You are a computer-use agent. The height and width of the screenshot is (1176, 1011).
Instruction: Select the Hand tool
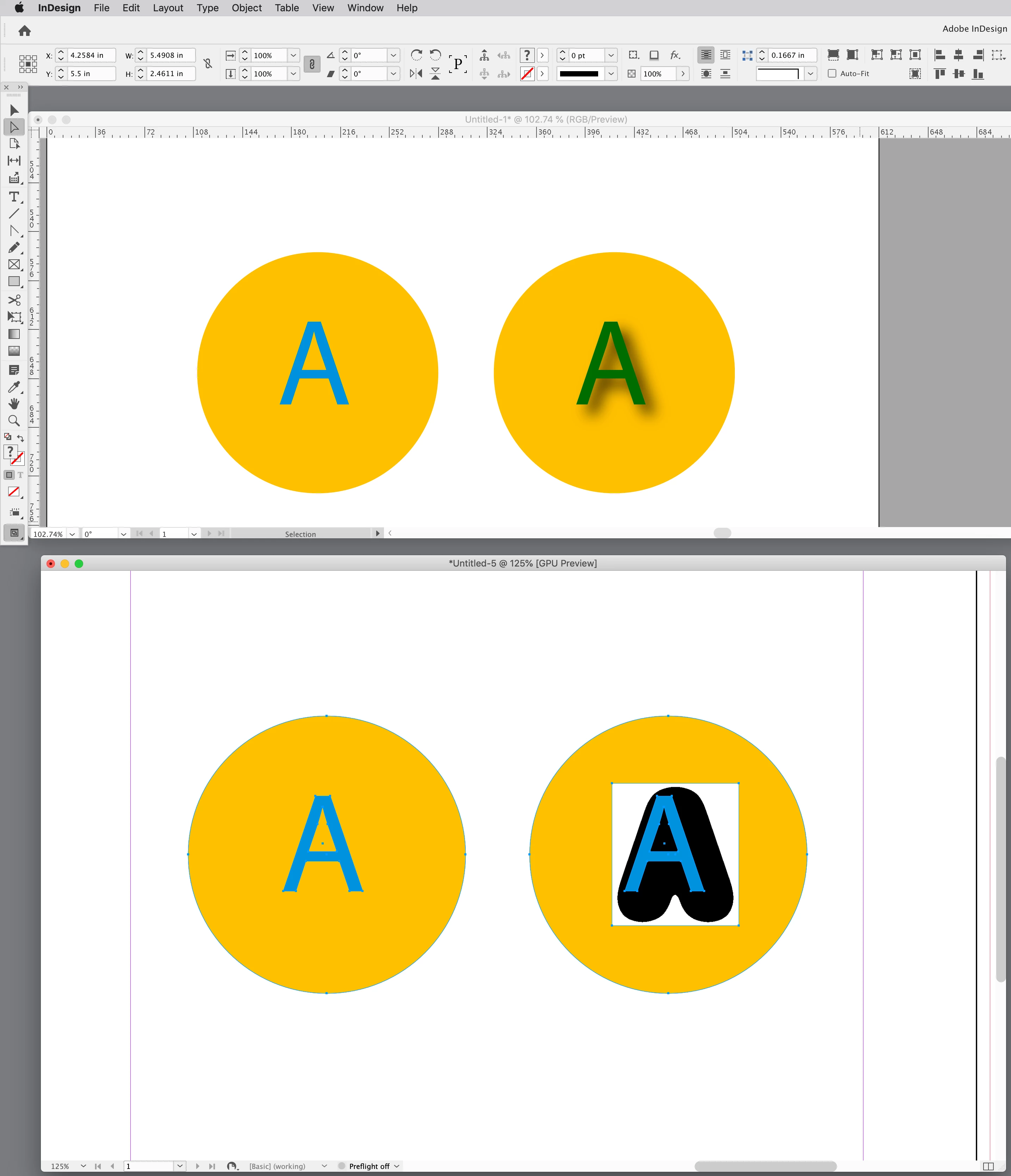click(14, 403)
